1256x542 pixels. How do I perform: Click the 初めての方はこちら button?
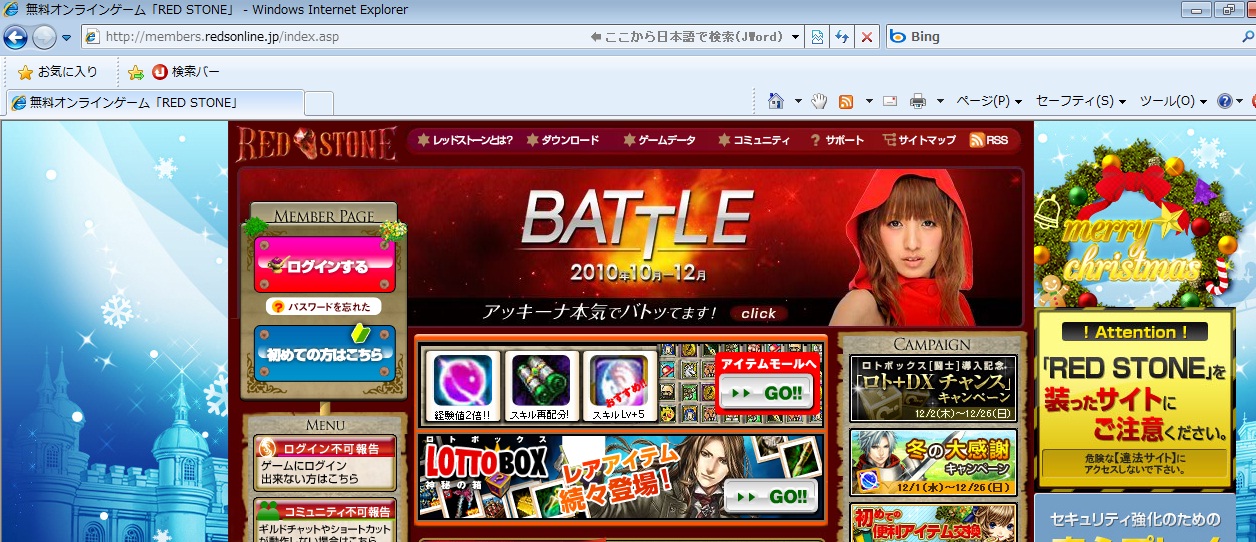point(325,352)
